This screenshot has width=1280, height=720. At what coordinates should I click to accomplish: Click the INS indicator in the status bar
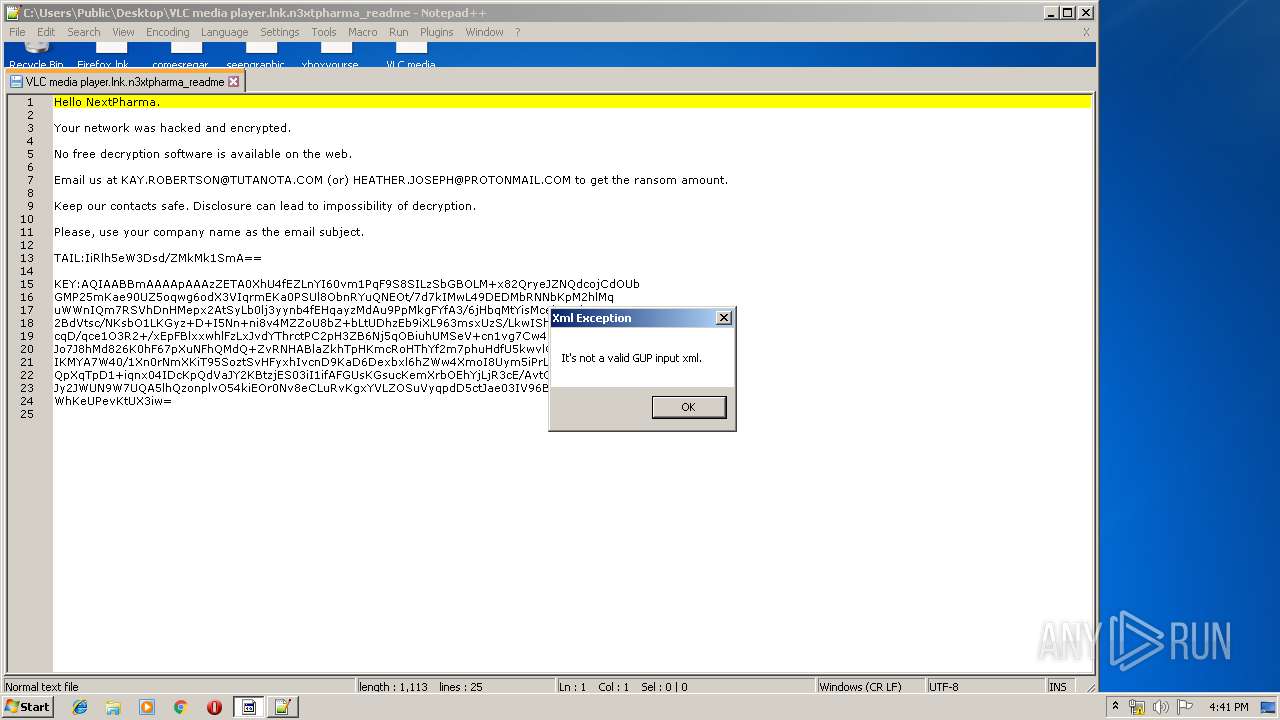tap(1058, 687)
